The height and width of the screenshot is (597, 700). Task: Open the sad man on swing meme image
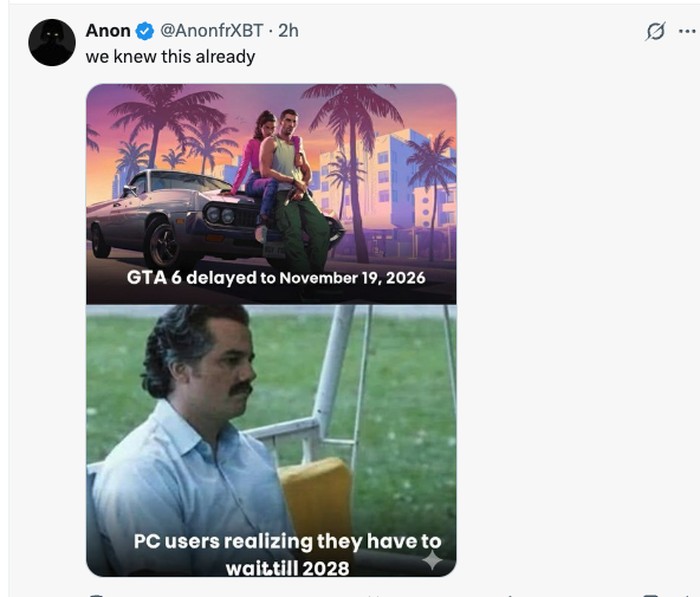[271, 420]
